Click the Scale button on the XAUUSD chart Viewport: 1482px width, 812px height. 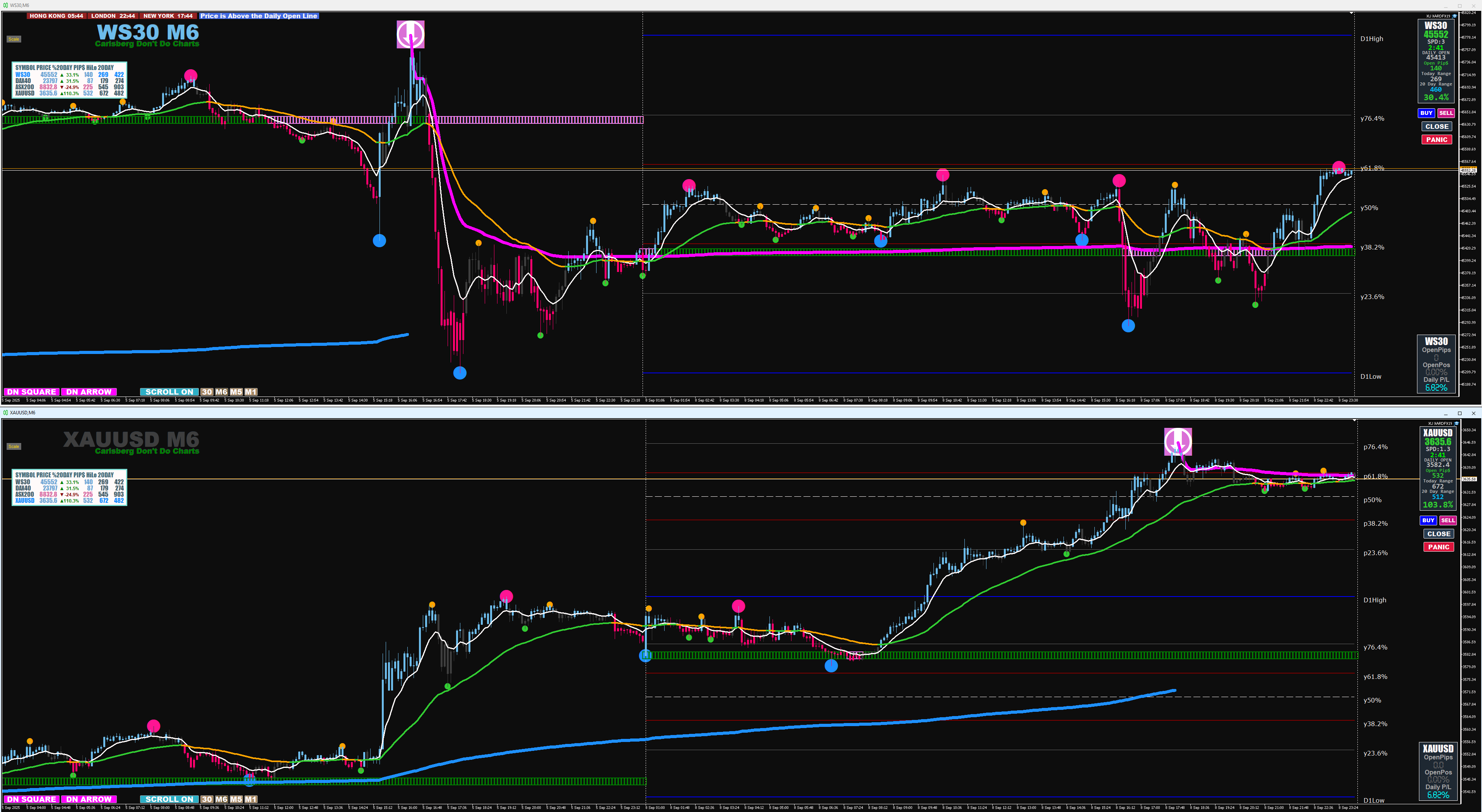(x=13, y=446)
